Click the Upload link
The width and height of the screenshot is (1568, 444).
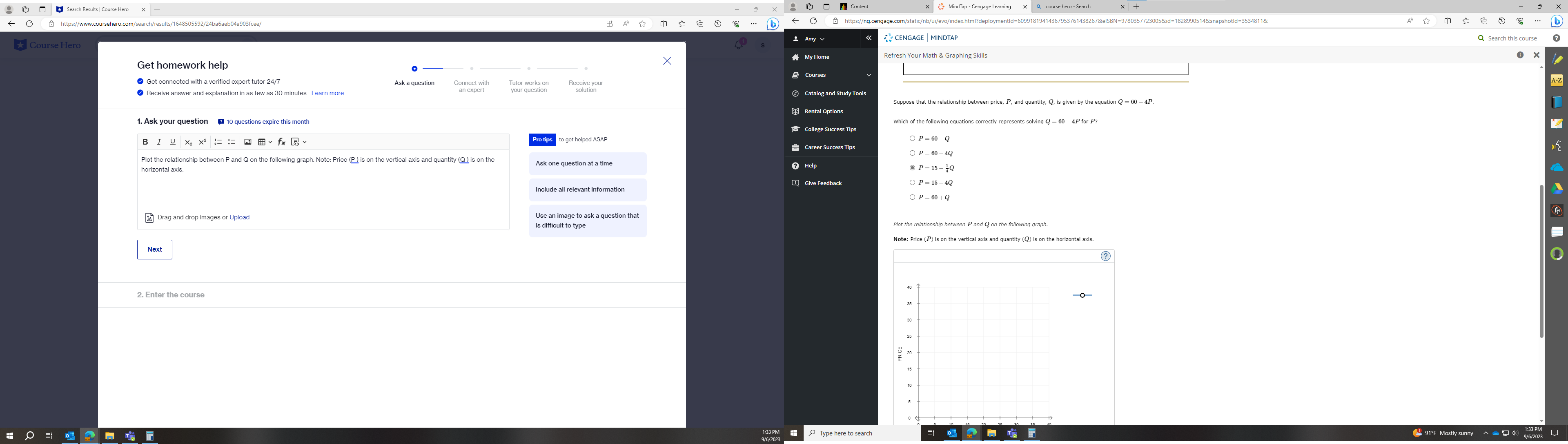(240, 217)
